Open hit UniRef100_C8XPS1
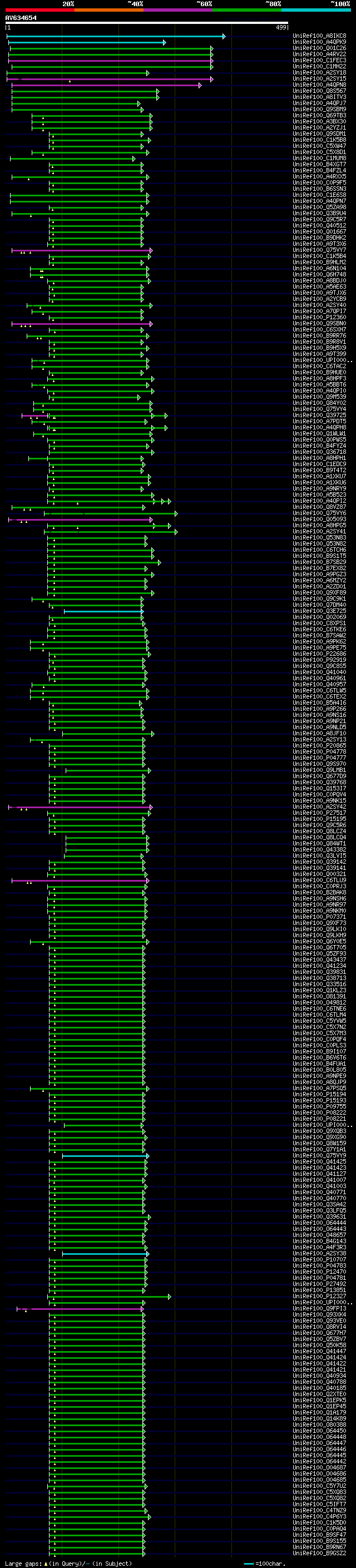Image resolution: width=356 pixels, height=1568 pixels. 319,623
